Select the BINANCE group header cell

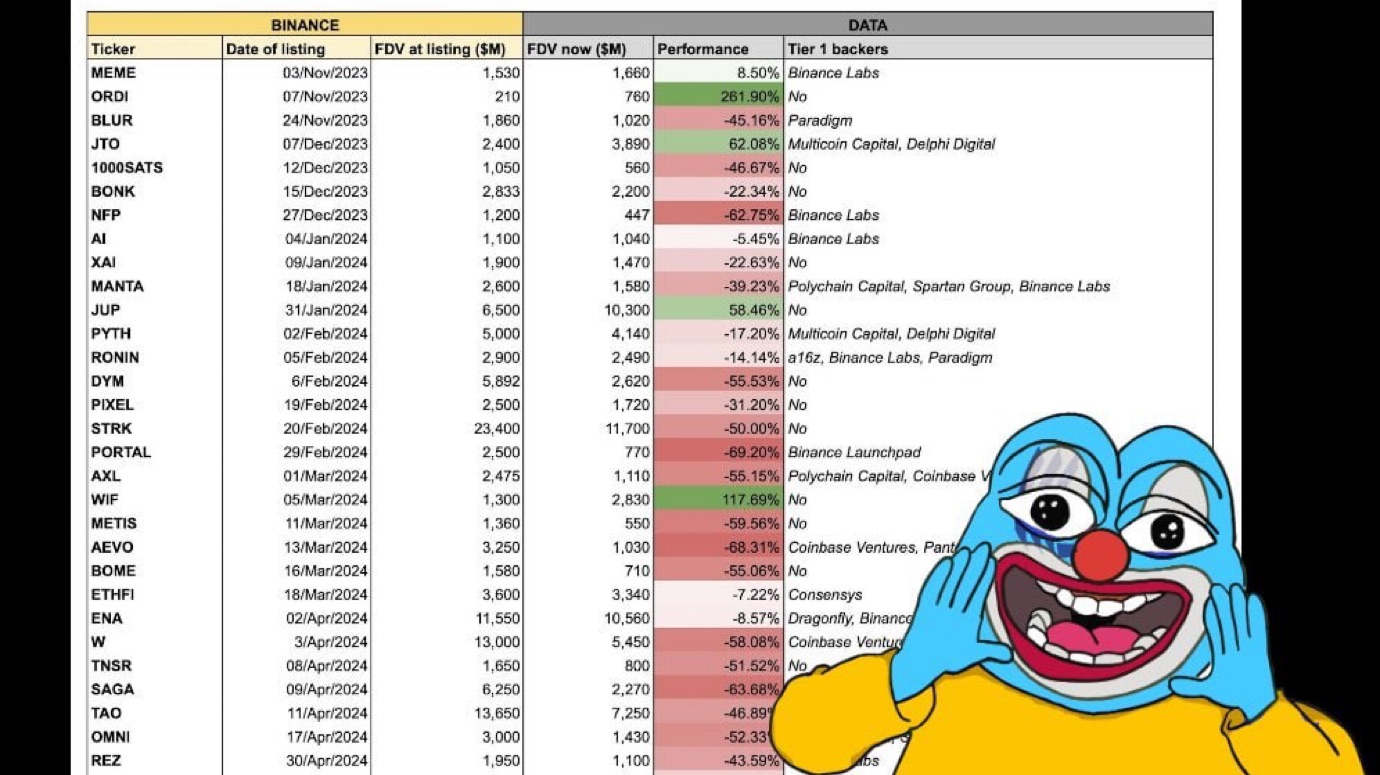305,25
